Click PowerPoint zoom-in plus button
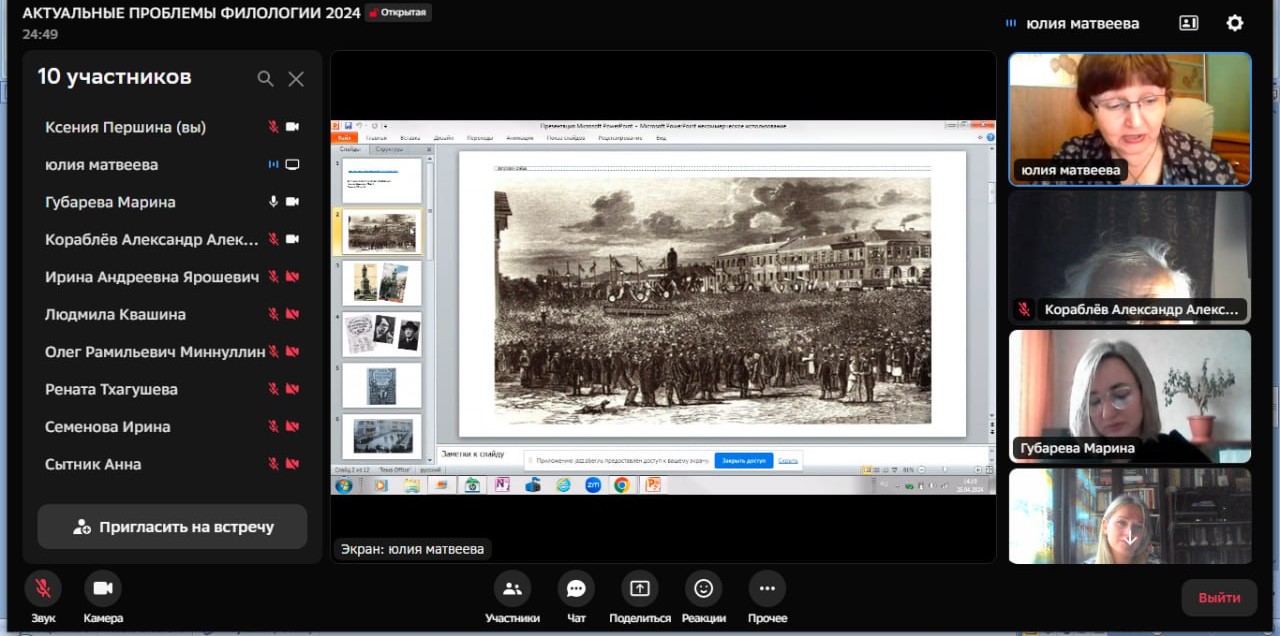Screen dimensions: 1280x636 (977, 470)
